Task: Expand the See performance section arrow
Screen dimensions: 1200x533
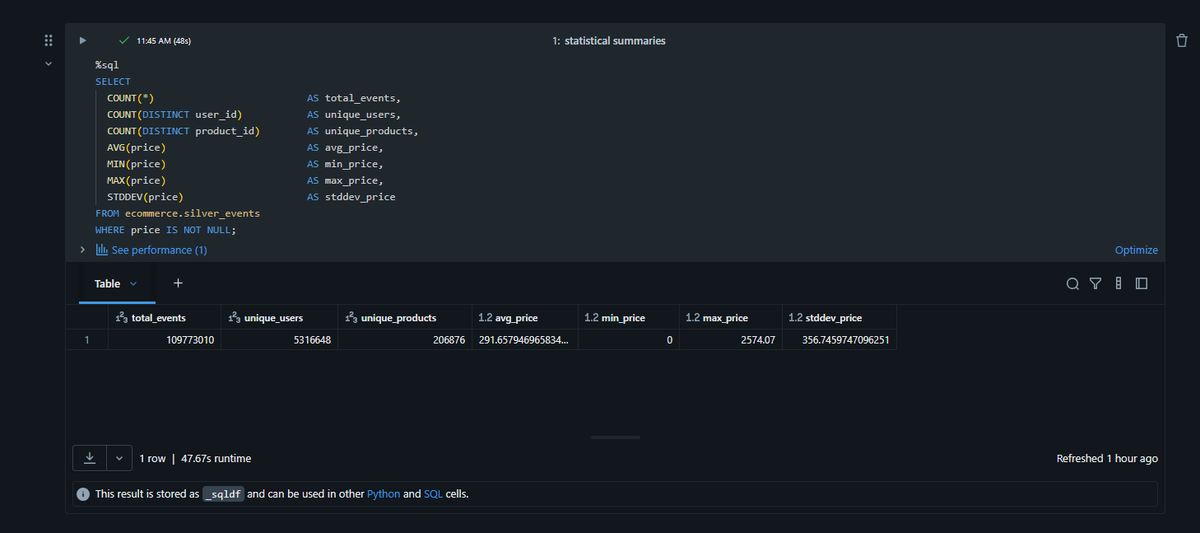Action: click(x=83, y=249)
